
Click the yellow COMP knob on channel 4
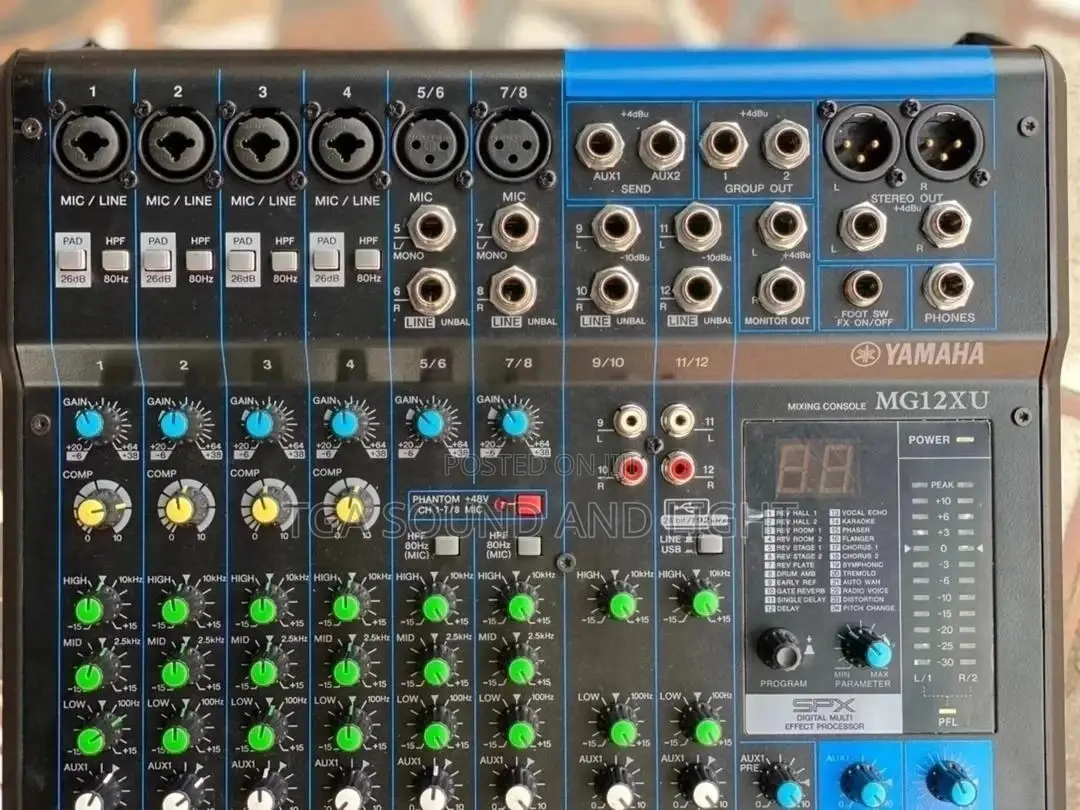click(350, 508)
